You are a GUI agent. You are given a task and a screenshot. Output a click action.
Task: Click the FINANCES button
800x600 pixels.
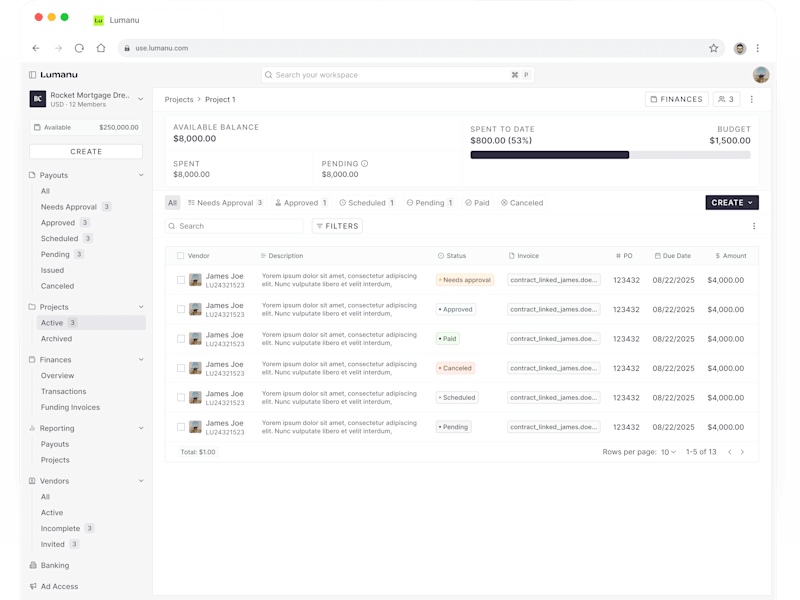point(677,99)
